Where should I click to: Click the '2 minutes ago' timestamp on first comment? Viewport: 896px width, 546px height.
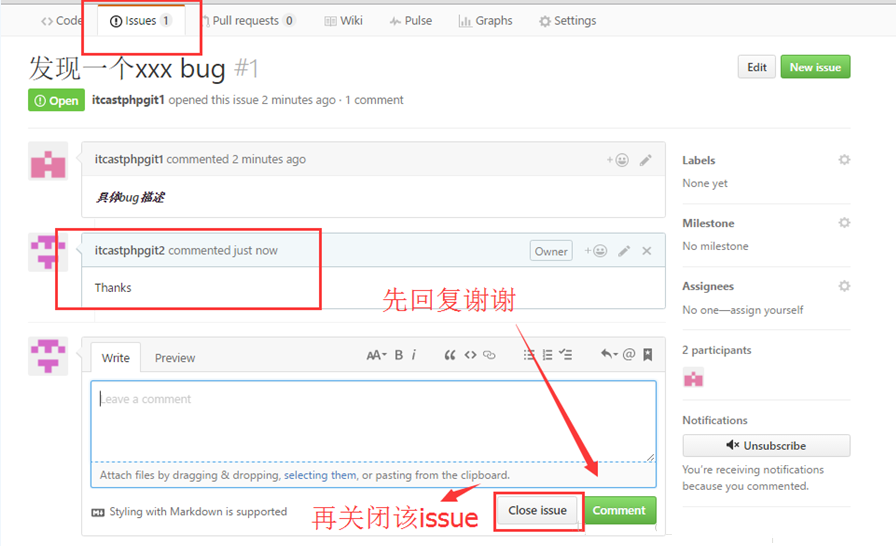269,159
